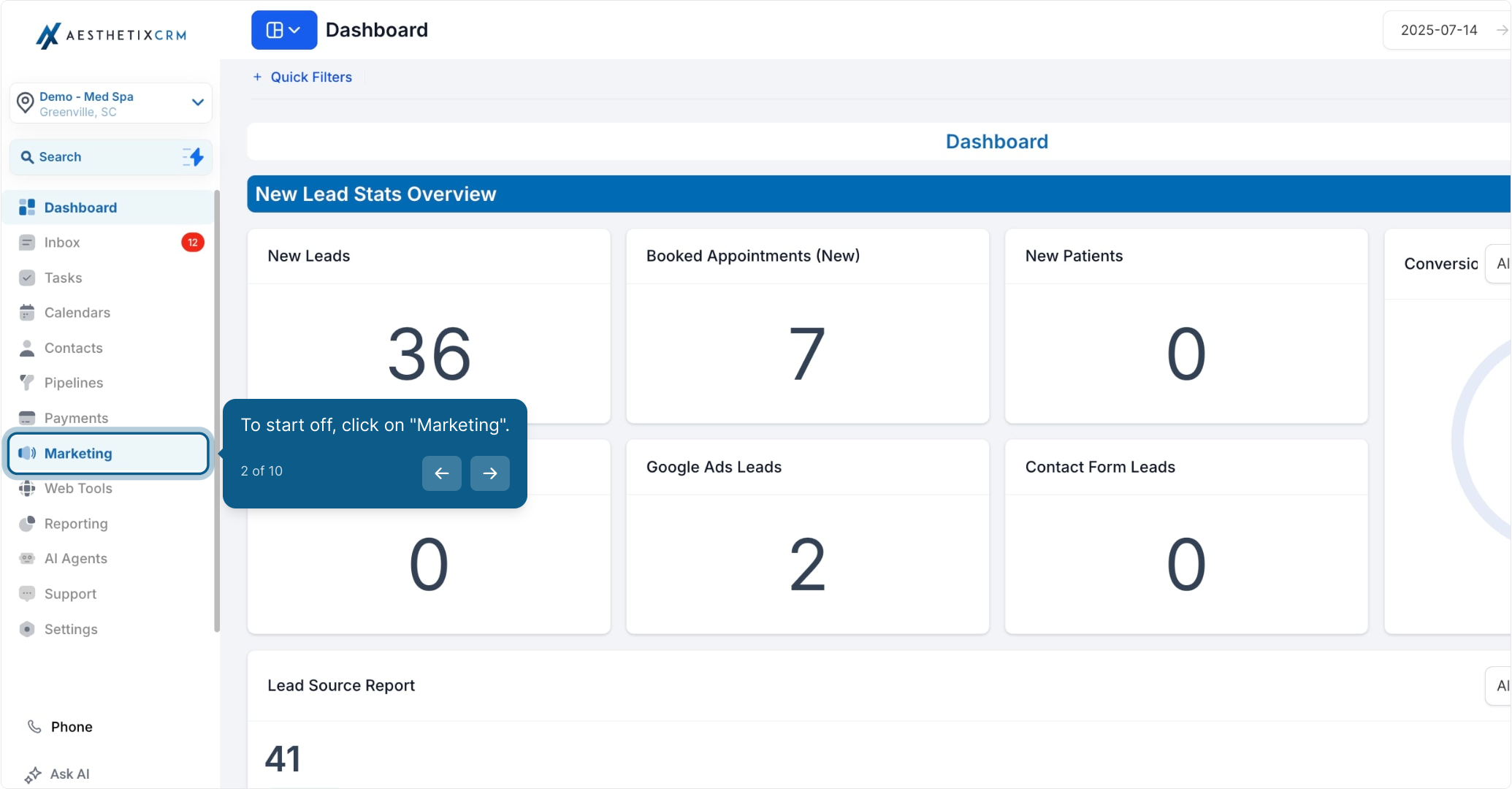
Task: Go to next tour step arrow
Action: (x=490, y=473)
